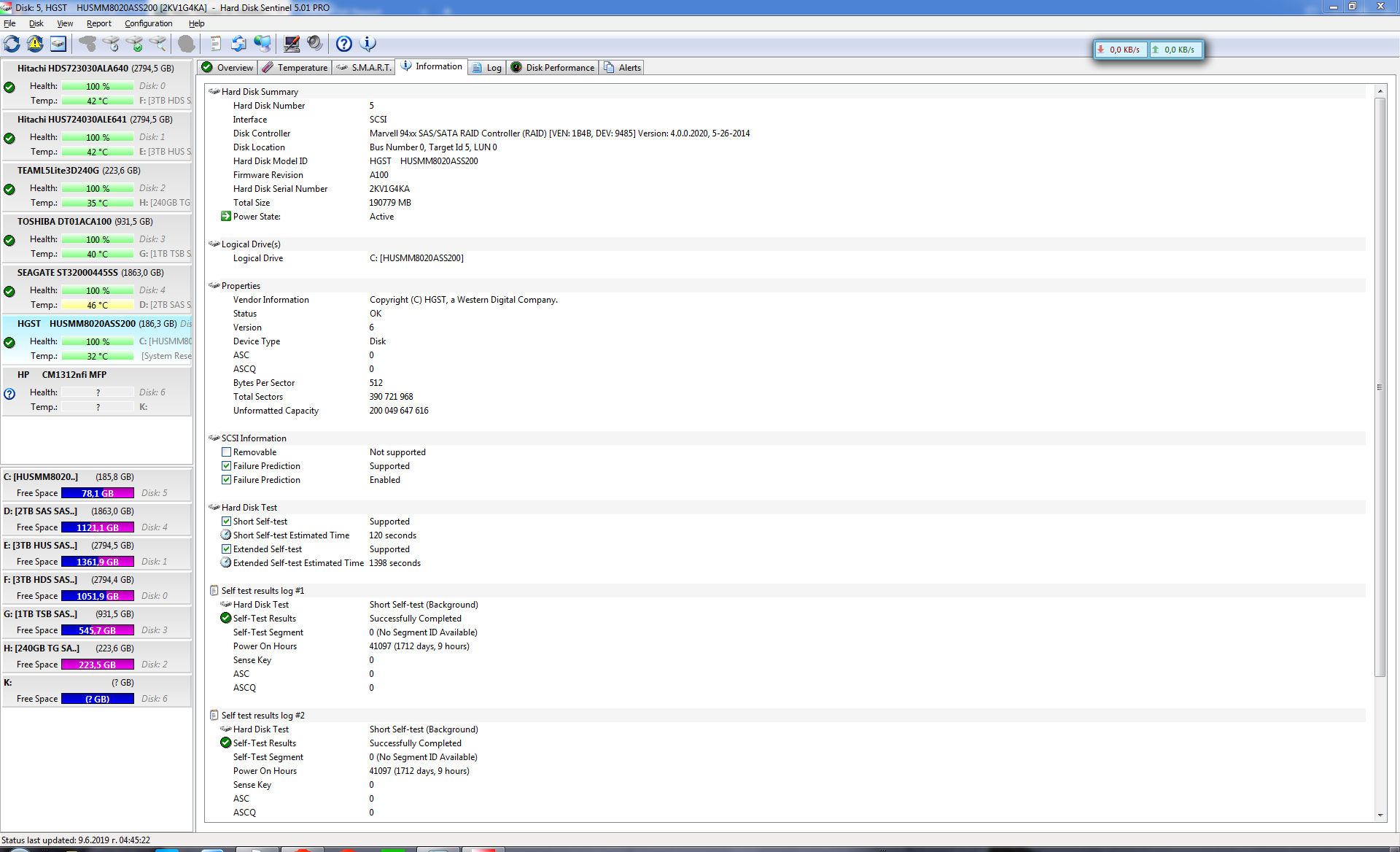Viewport: 1400px width, 852px height.
Task: Click unknown status icon for HP CM1312nfi MFP
Action: point(9,394)
